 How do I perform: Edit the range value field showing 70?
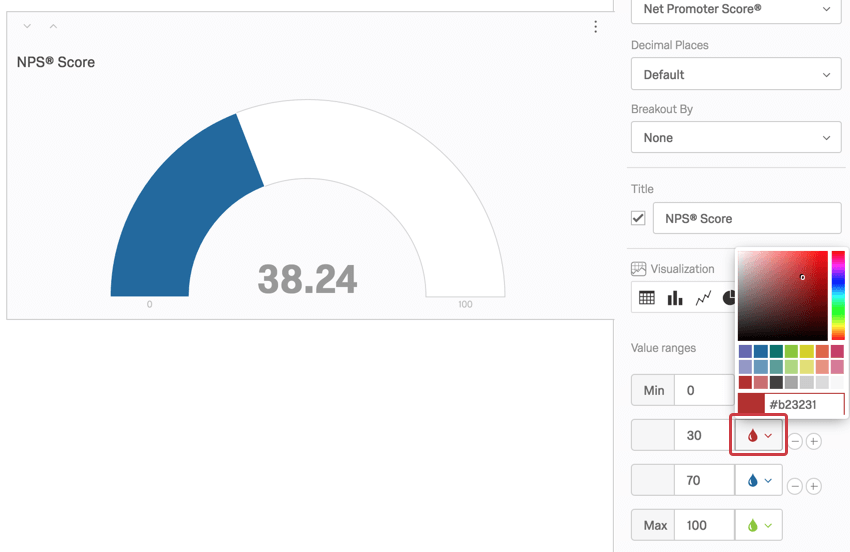coord(704,480)
